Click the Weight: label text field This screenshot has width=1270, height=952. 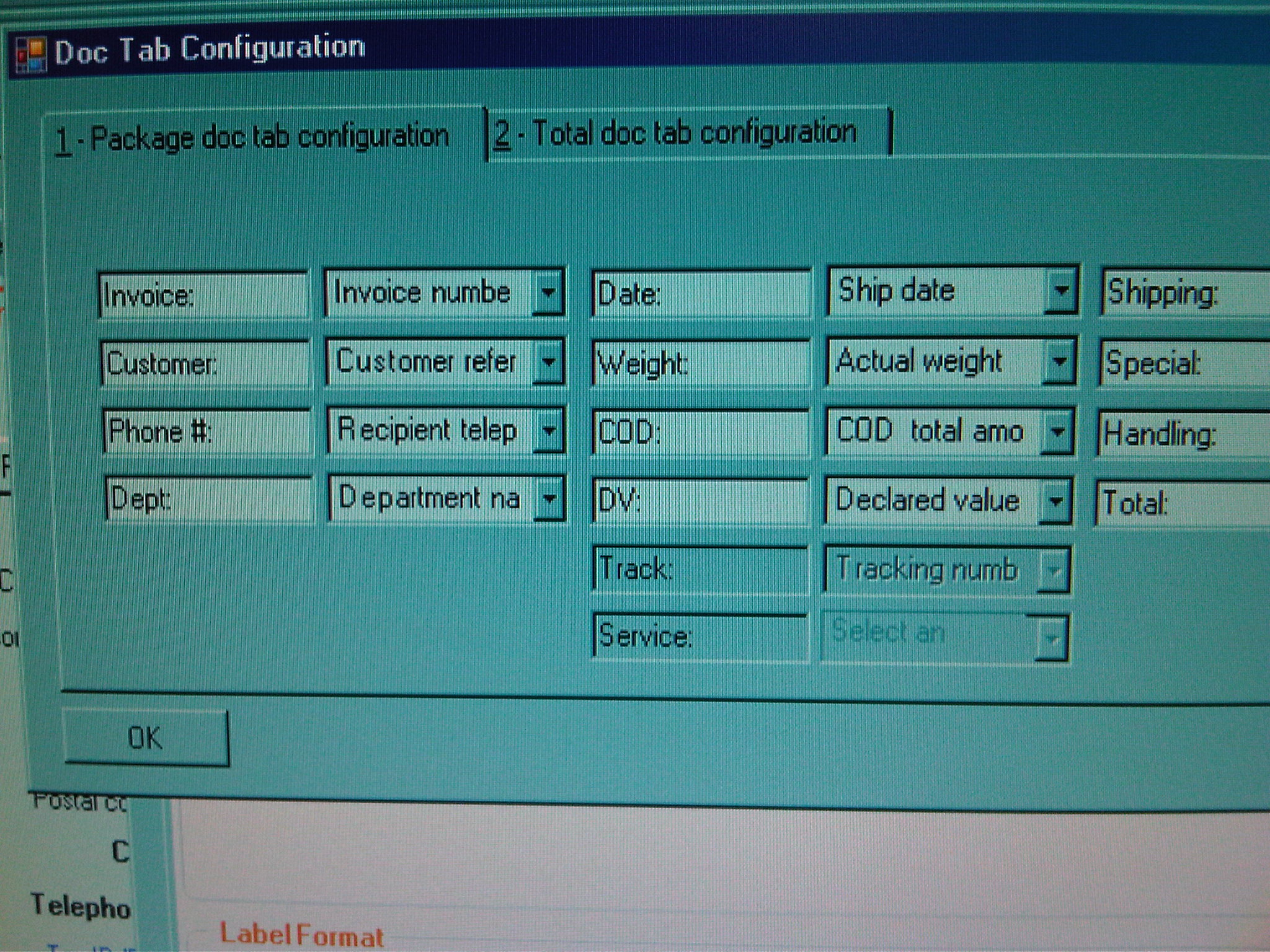click(x=701, y=363)
